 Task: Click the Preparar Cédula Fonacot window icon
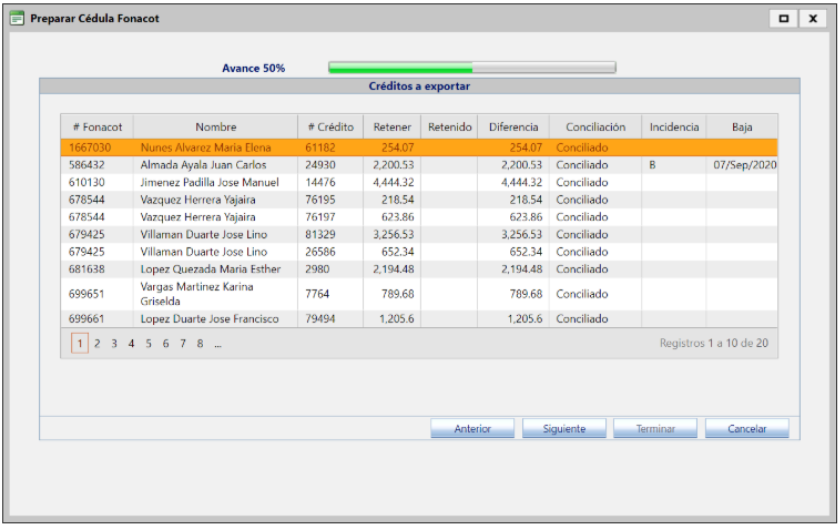17,18
